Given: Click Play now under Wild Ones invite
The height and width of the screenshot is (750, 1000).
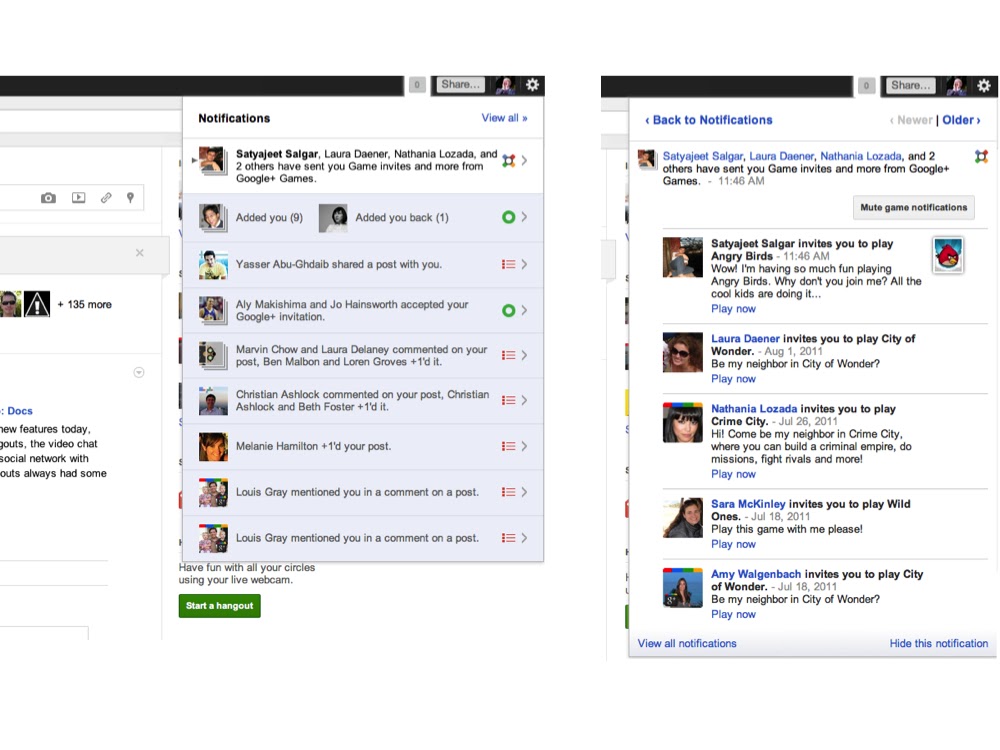Looking at the screenshot, I should point(733,545).
